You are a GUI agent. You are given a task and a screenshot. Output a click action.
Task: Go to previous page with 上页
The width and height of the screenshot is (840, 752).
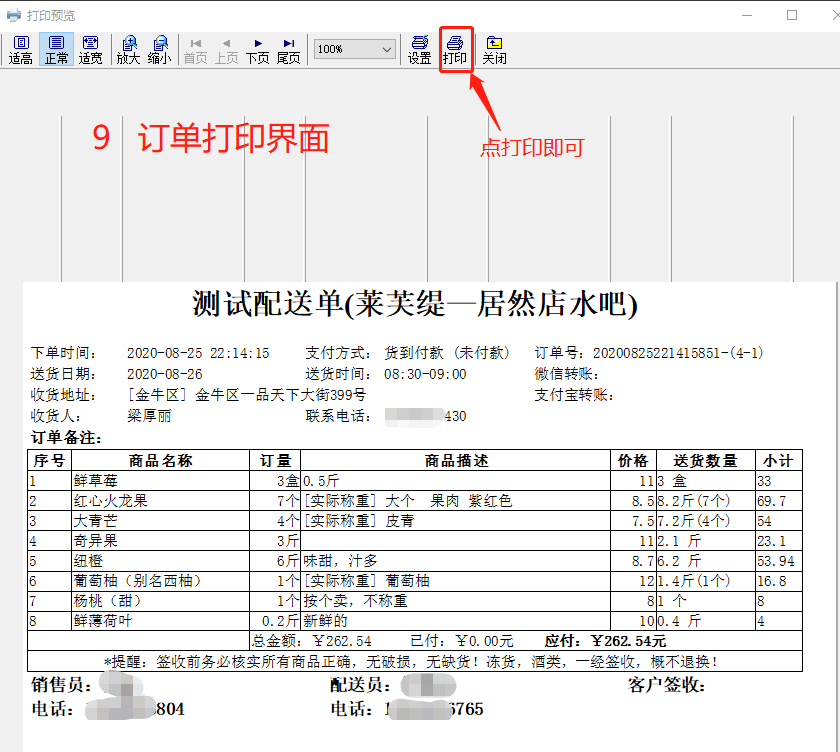[226, 50]
